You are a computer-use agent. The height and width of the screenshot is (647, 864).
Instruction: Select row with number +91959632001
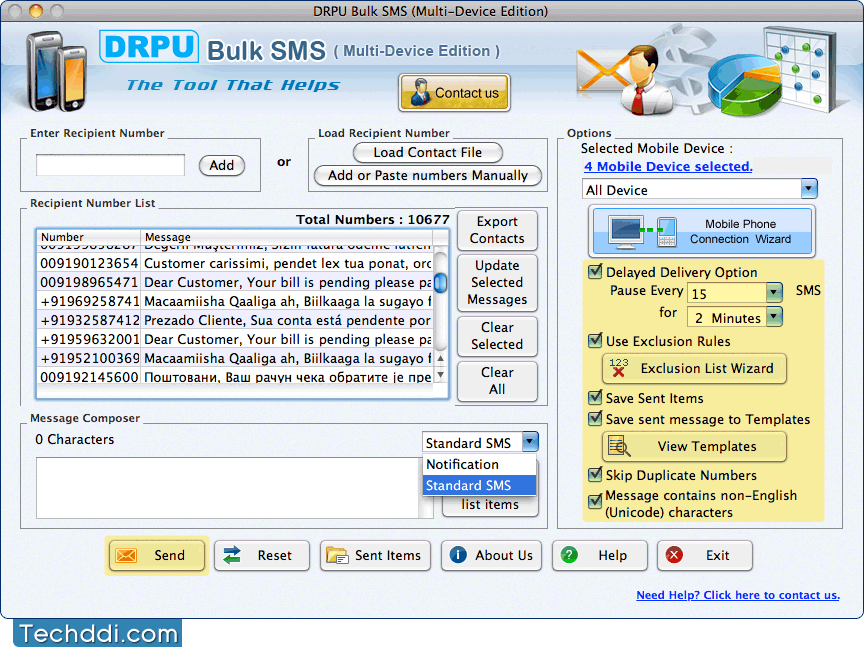(x=235, y=339)
